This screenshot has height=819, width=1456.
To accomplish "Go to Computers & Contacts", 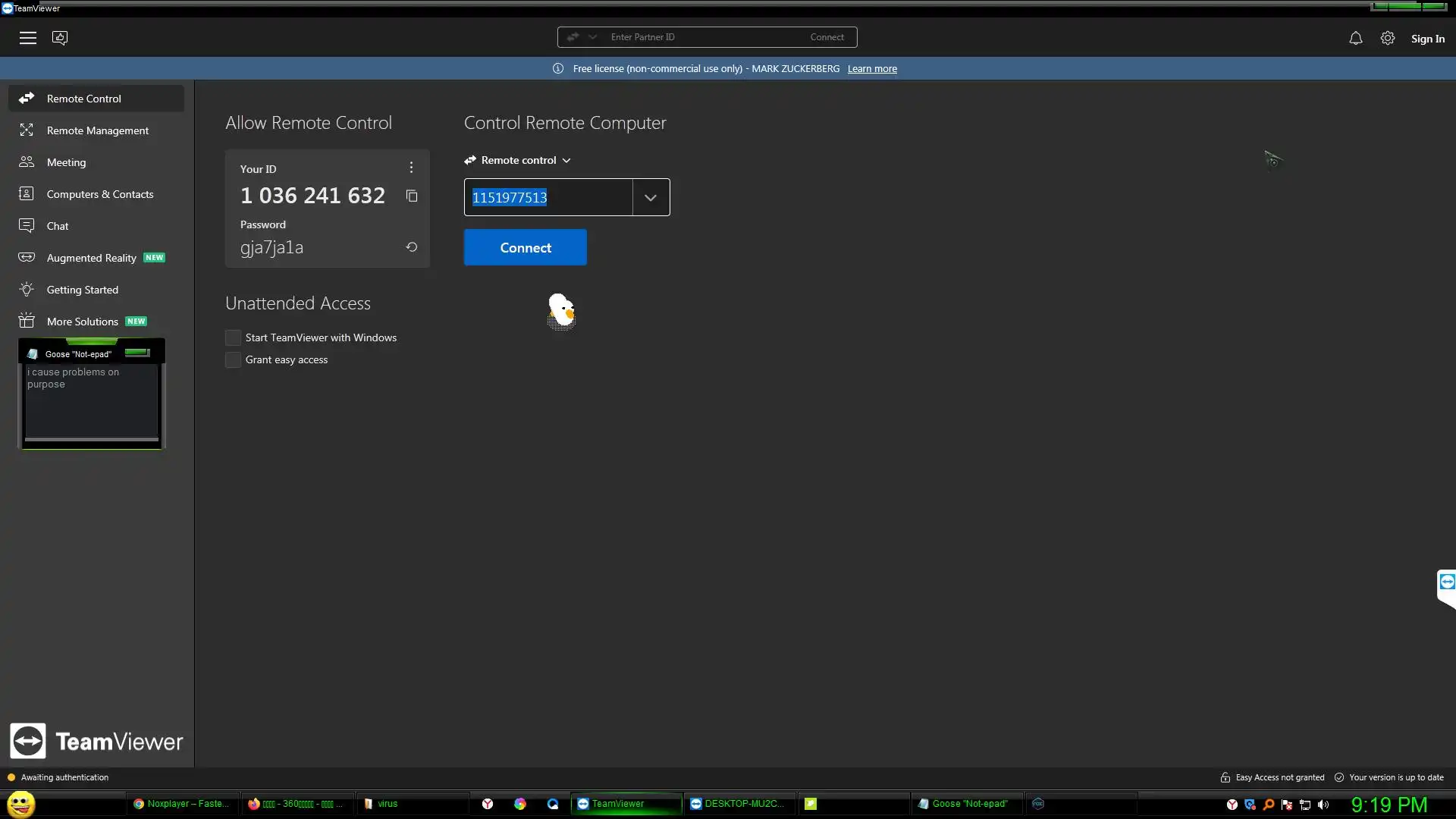I will pos(99,194).
